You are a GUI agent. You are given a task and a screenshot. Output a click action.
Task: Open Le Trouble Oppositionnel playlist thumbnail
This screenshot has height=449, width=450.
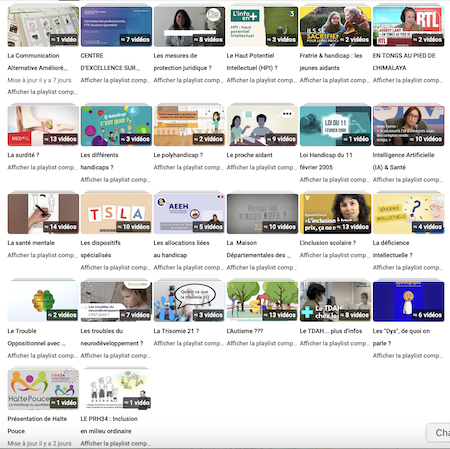[43, 302]
